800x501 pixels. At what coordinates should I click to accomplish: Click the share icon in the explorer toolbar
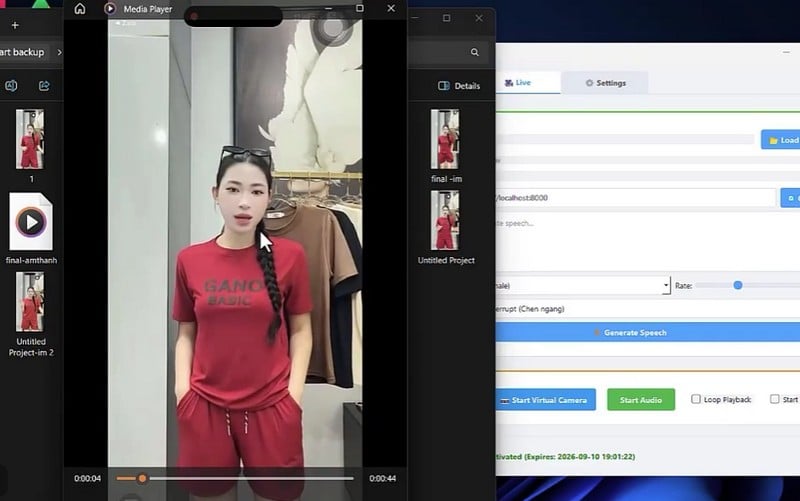click(x=44, y=86)
